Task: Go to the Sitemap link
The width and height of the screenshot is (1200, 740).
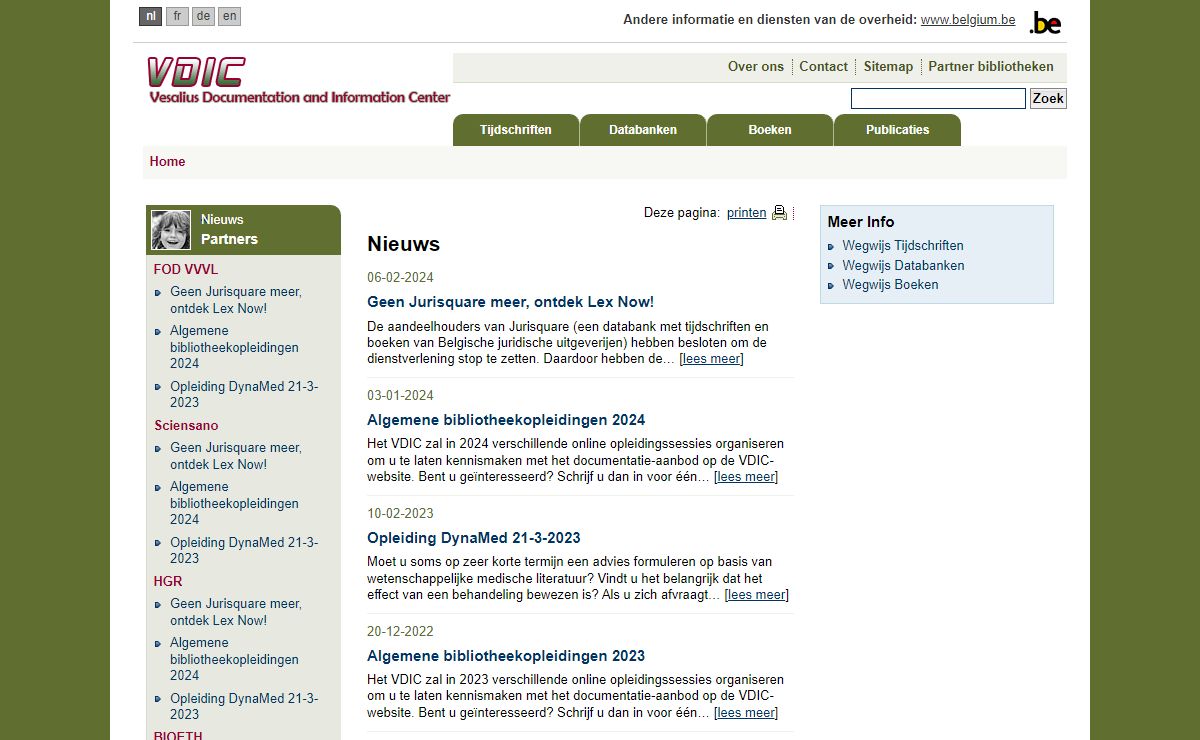Action: point(888,67)
